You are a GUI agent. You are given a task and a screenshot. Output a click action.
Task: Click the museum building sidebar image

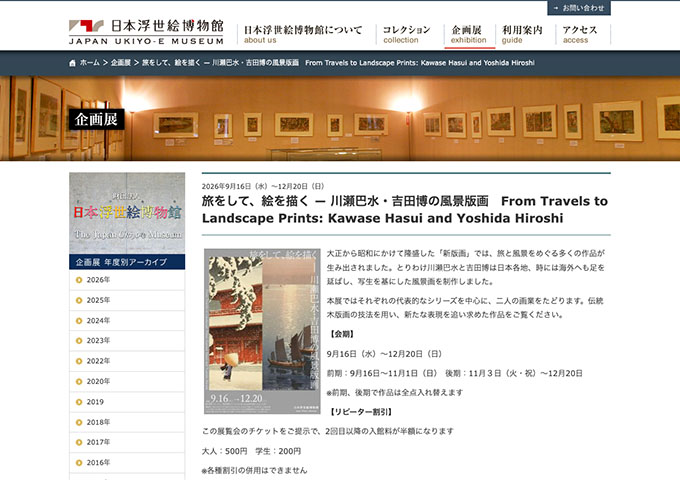127,213
